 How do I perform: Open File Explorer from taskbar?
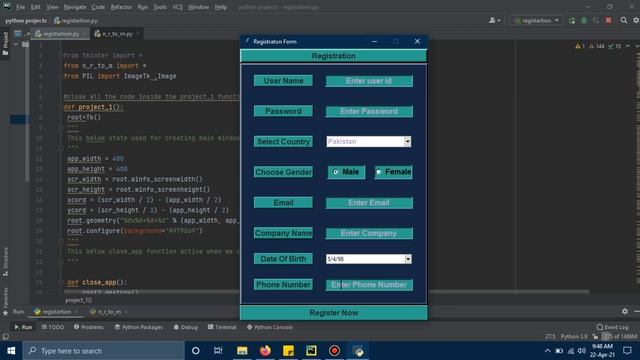point(242,351)
